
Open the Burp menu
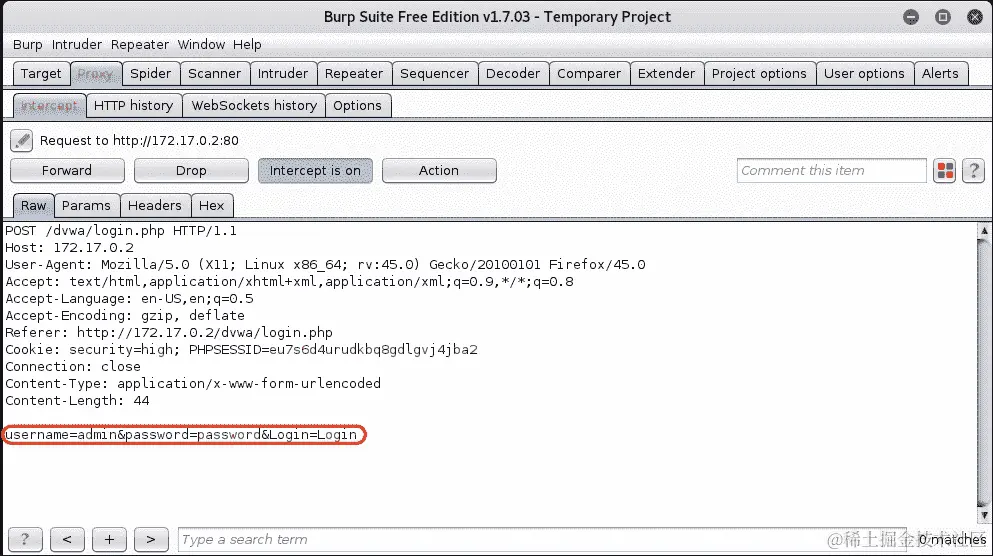coord(28,44)
